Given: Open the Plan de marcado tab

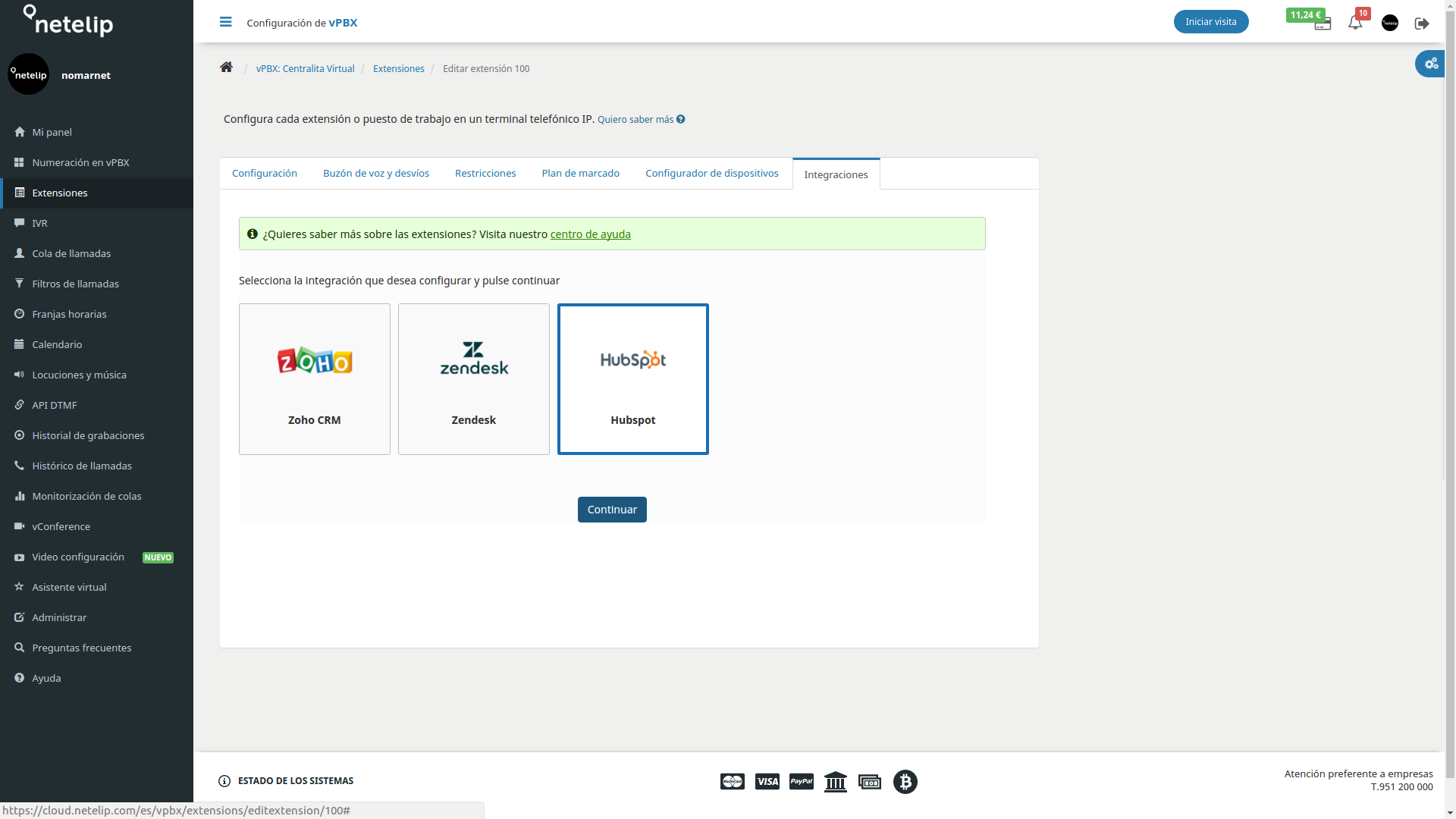Looking at the screenshot, I should [581, 173].
